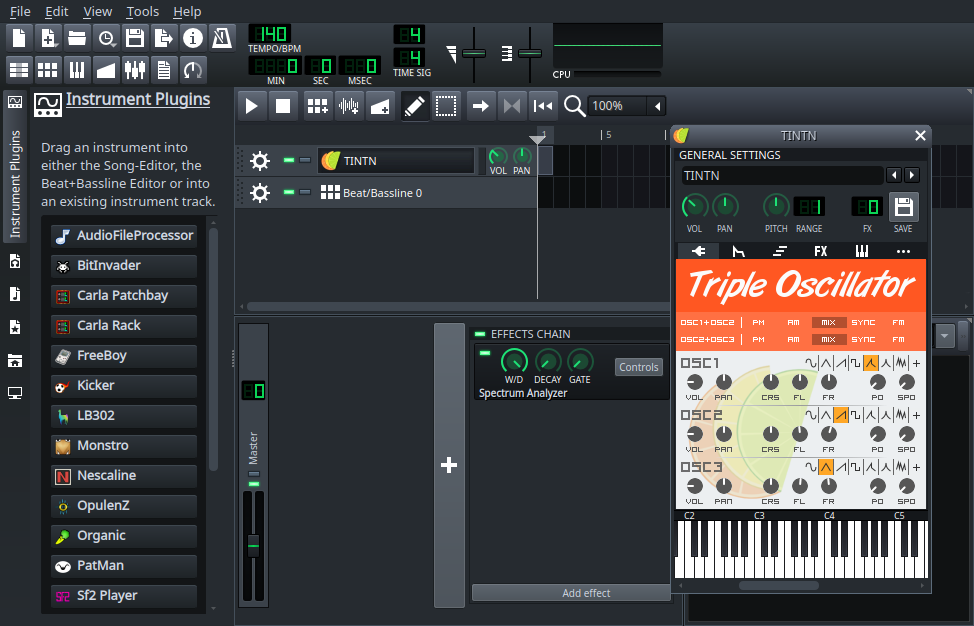
Task: Open new-from-template dropdown
Action: click(48, 39)
